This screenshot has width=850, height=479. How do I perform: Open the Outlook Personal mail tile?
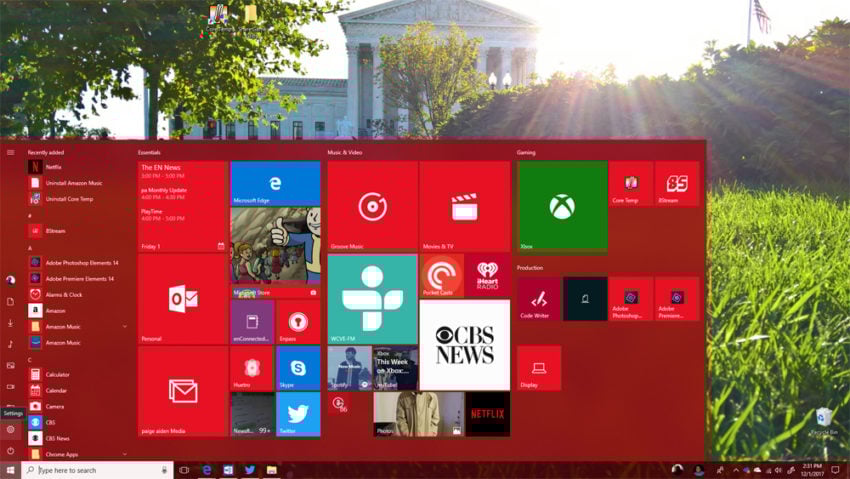[x=183, y=299]
